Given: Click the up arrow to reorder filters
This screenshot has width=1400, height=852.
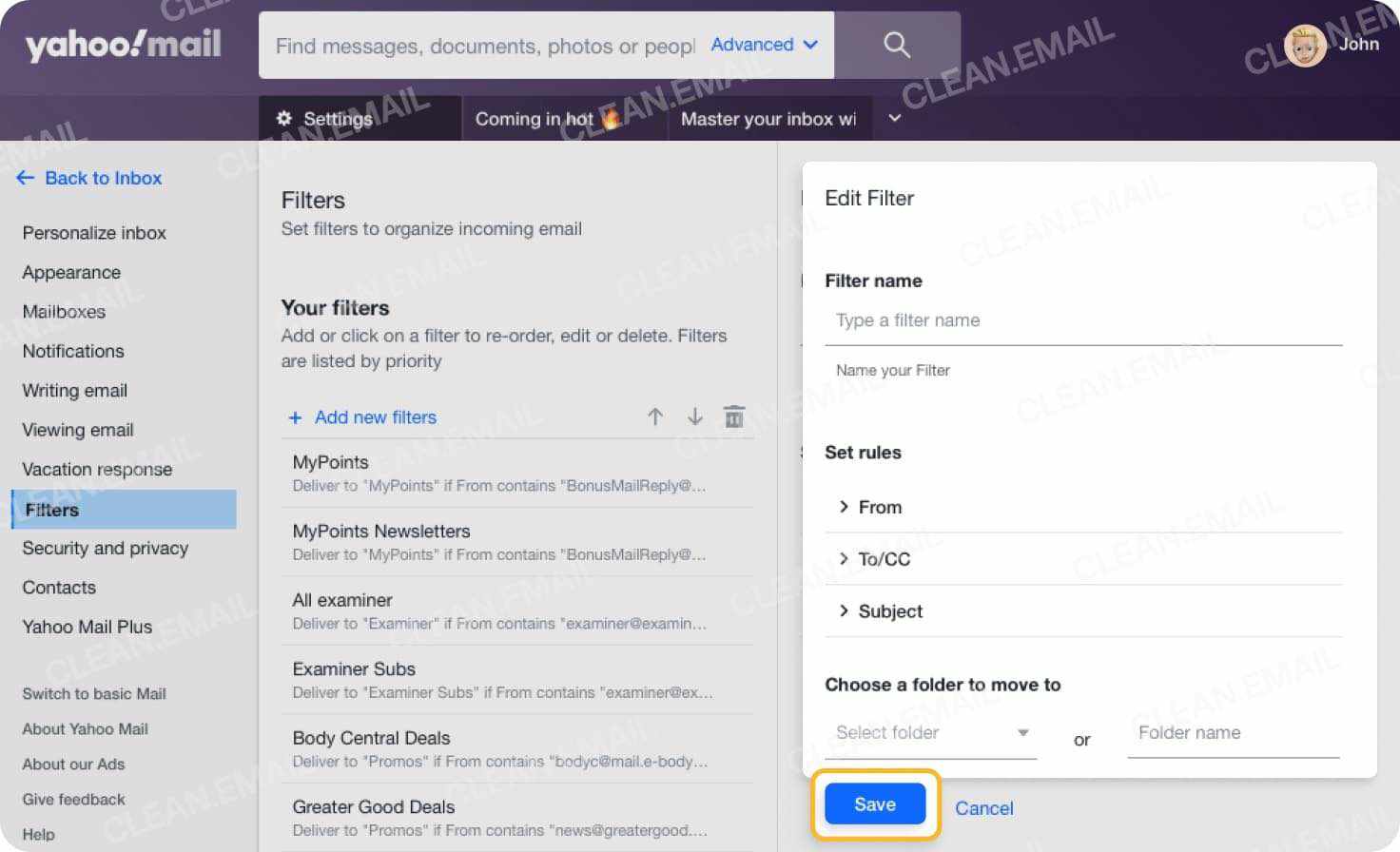Looking at the screenshot, I should pyautogui.click(x=655, y=416).
